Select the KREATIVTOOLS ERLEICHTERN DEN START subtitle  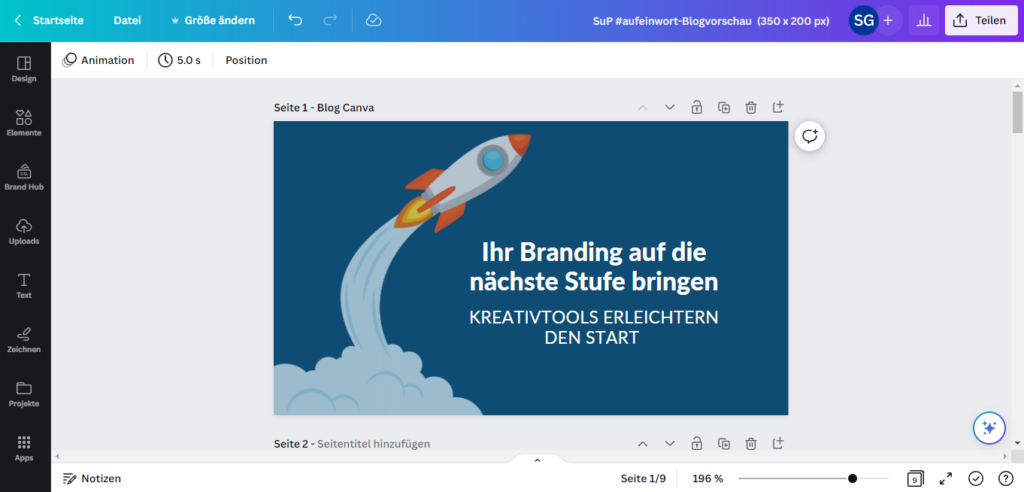point(594,327)
